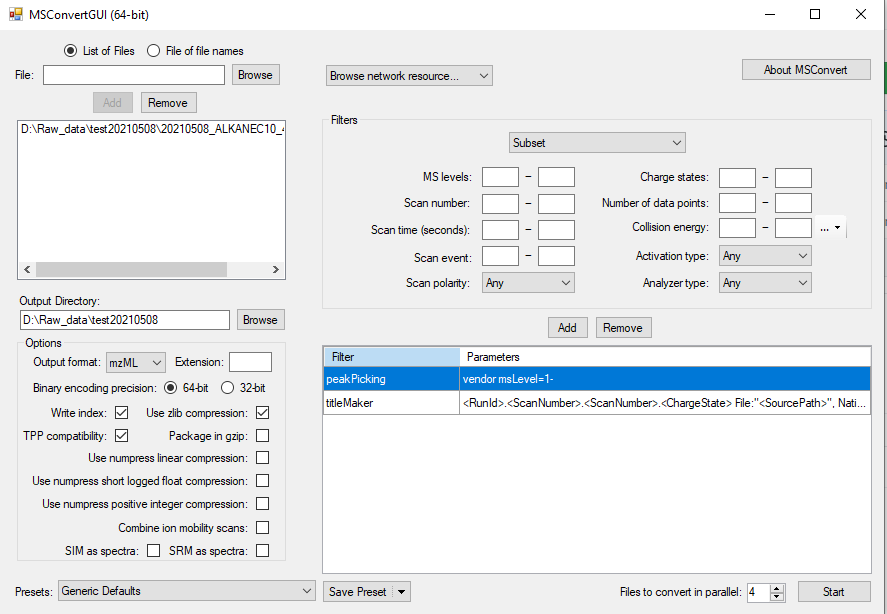
Task: Enable Package in gzip checkbox
Action: (x=262, y=436)
